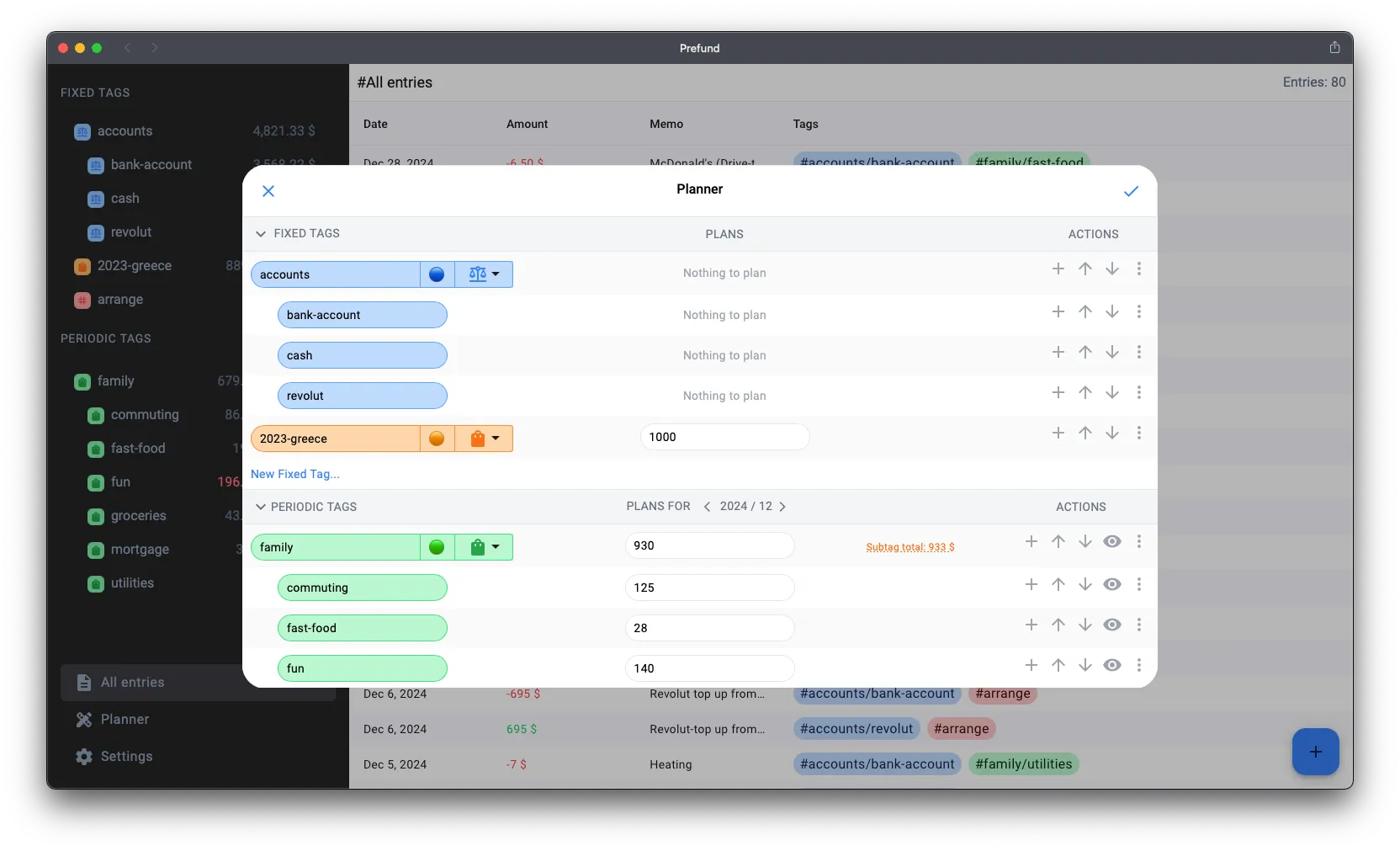Move family tag up arrow
This screenshot has height=851, width=1400.
click(x=1058, y=541)
